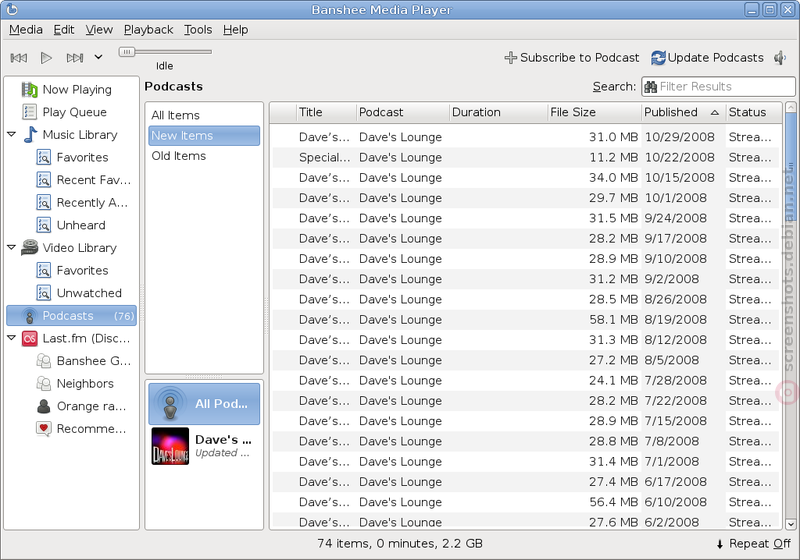Open the dropdown arrow beside next track
This screenshot has height=560, width=800.
click(98, 57)
